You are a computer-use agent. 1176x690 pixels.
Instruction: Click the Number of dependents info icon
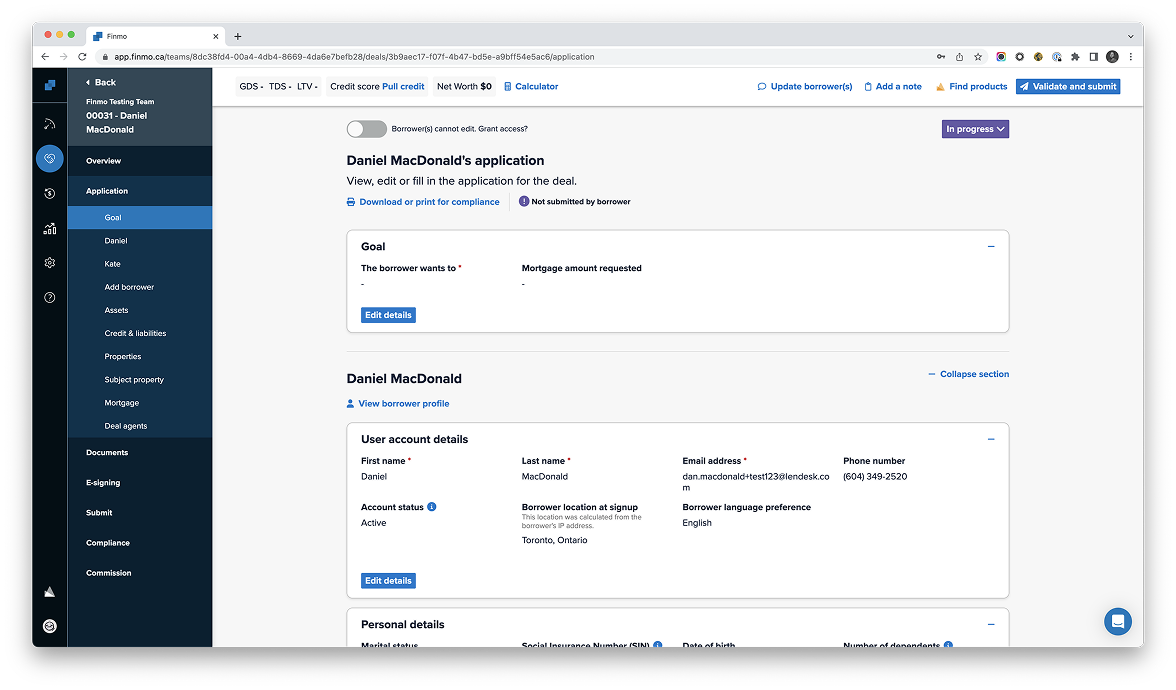tap(949, 645)
